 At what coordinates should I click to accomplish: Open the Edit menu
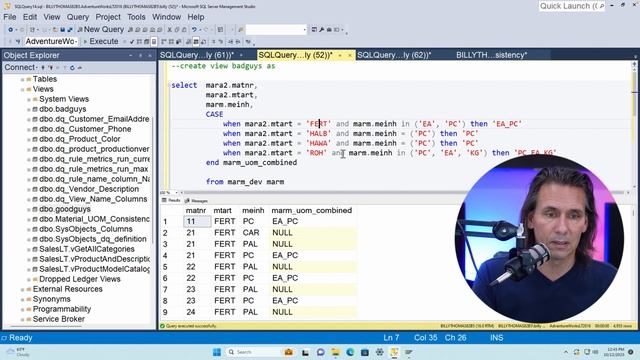click(30, 17)
